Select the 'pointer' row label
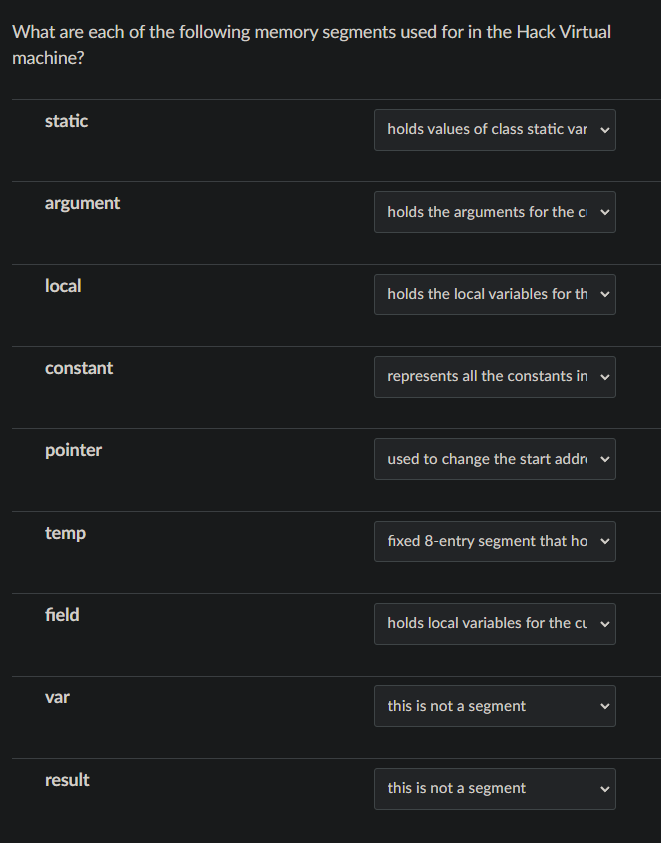The width and height of the screenshot is (661, 843). [x=73, y=450]
